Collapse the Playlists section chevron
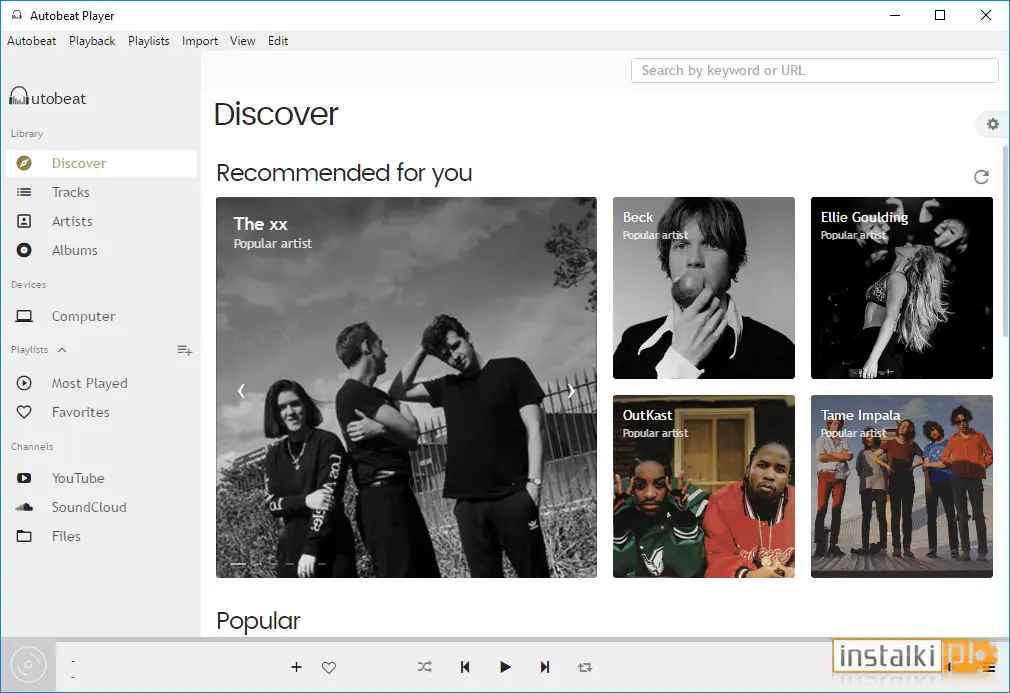The width and height of the screenshot is (1010, 693). pos(62,350)
